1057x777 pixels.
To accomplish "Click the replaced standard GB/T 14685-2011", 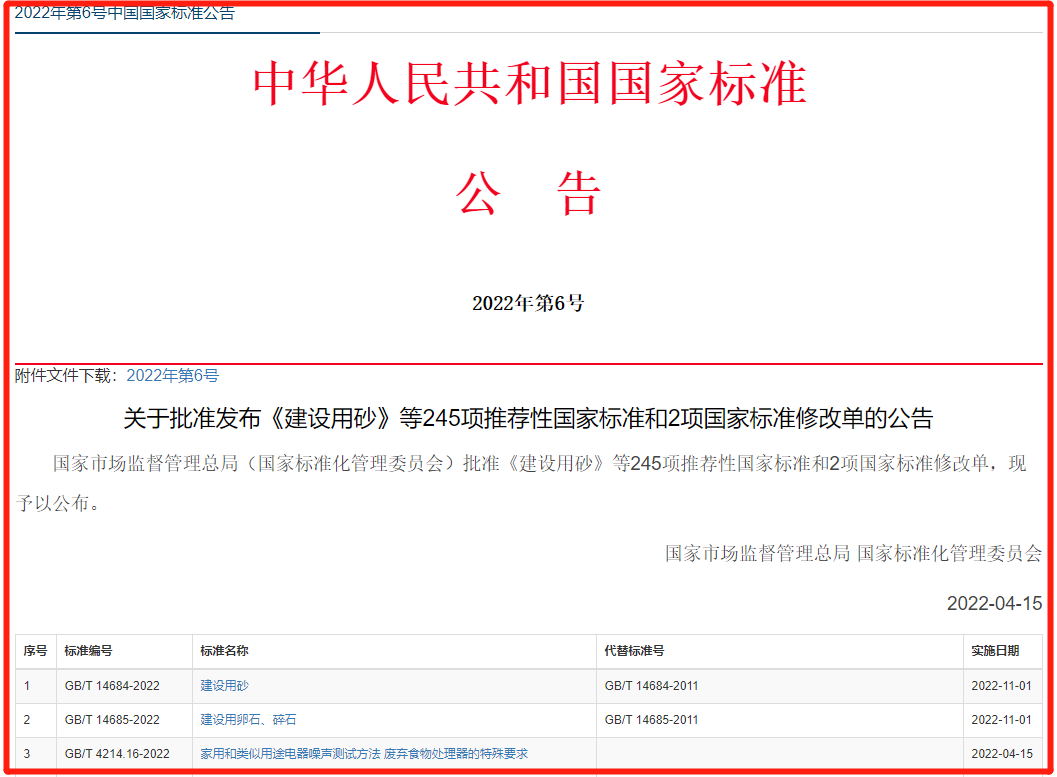I will 651,720.
